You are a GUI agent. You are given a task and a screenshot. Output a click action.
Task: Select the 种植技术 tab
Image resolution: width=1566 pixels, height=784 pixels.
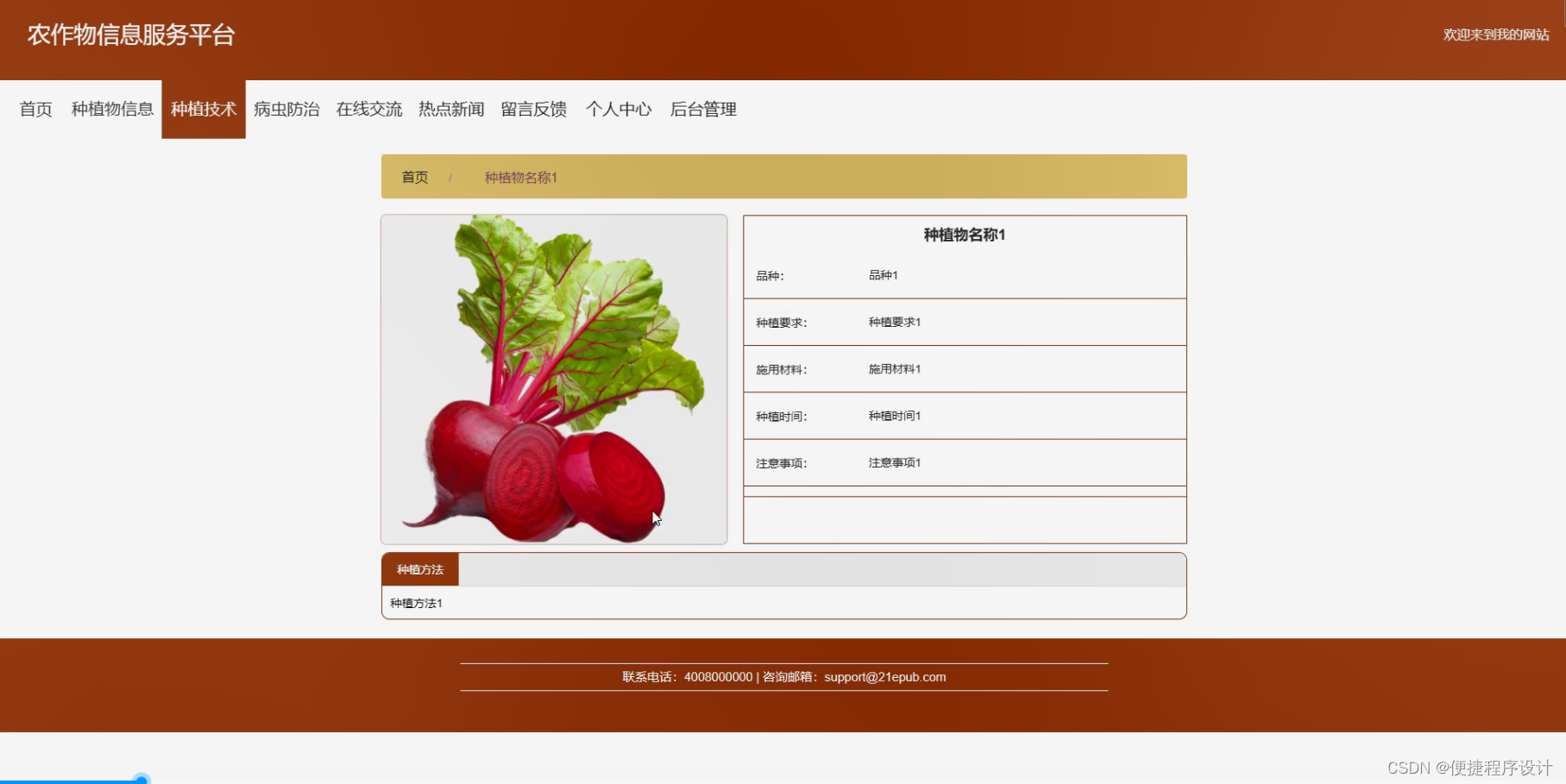(203, 110)
